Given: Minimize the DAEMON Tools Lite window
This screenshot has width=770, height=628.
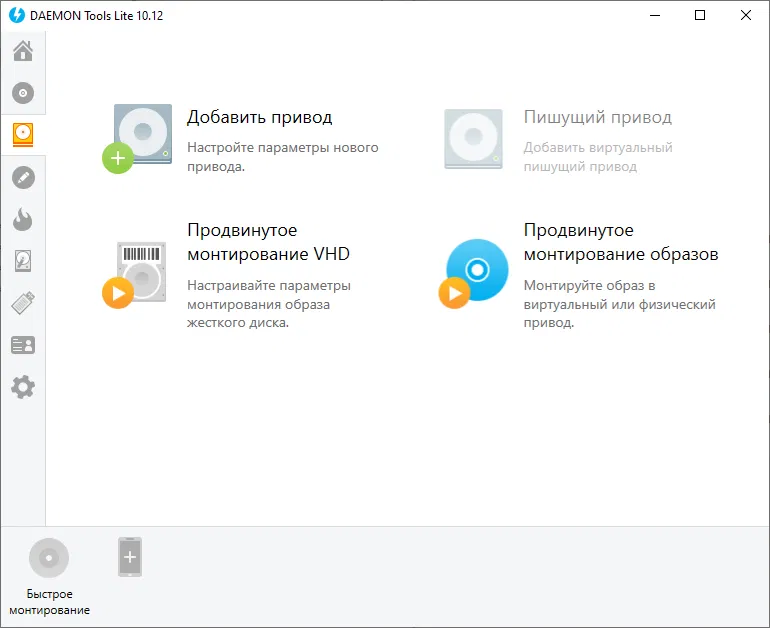Looking at the screenshot, I should point(655,15).
